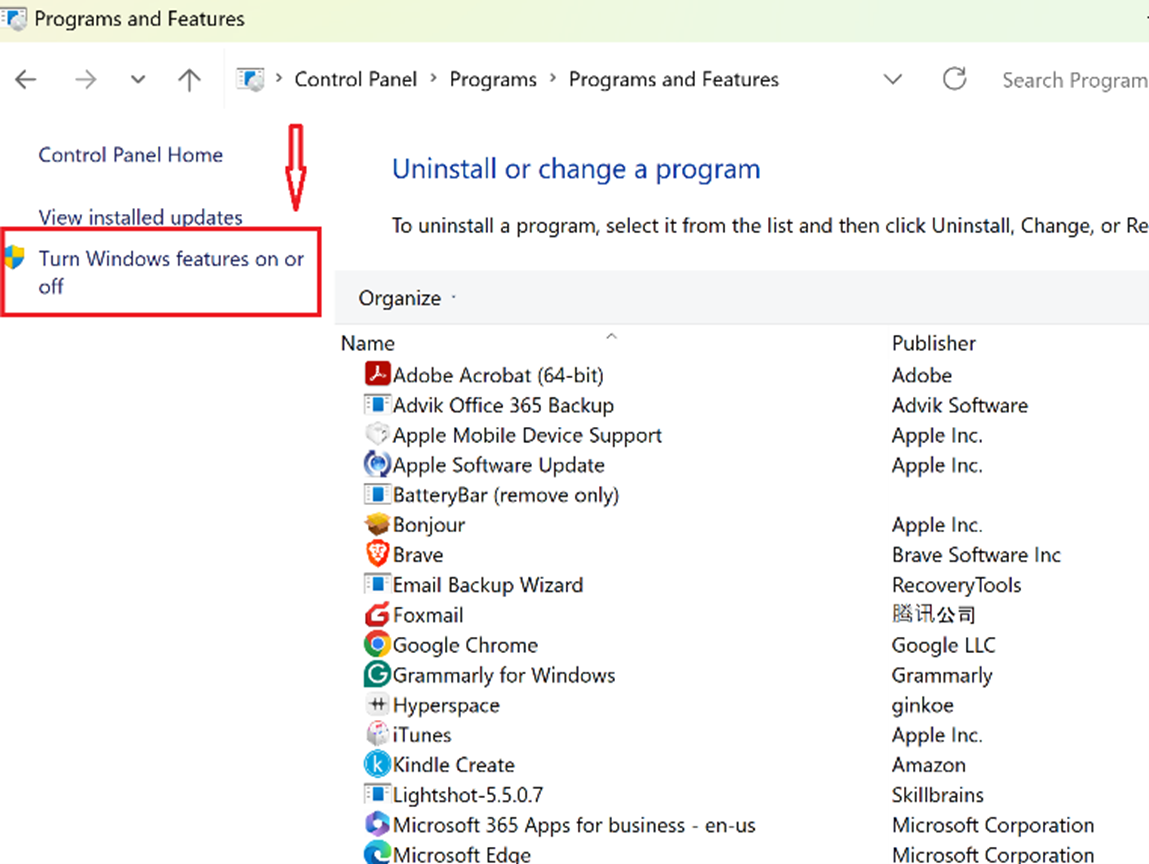Select Google Chrome program name
Image resolution: width=1149 pixels, height=864 pixels.
(x=465, y=645)
